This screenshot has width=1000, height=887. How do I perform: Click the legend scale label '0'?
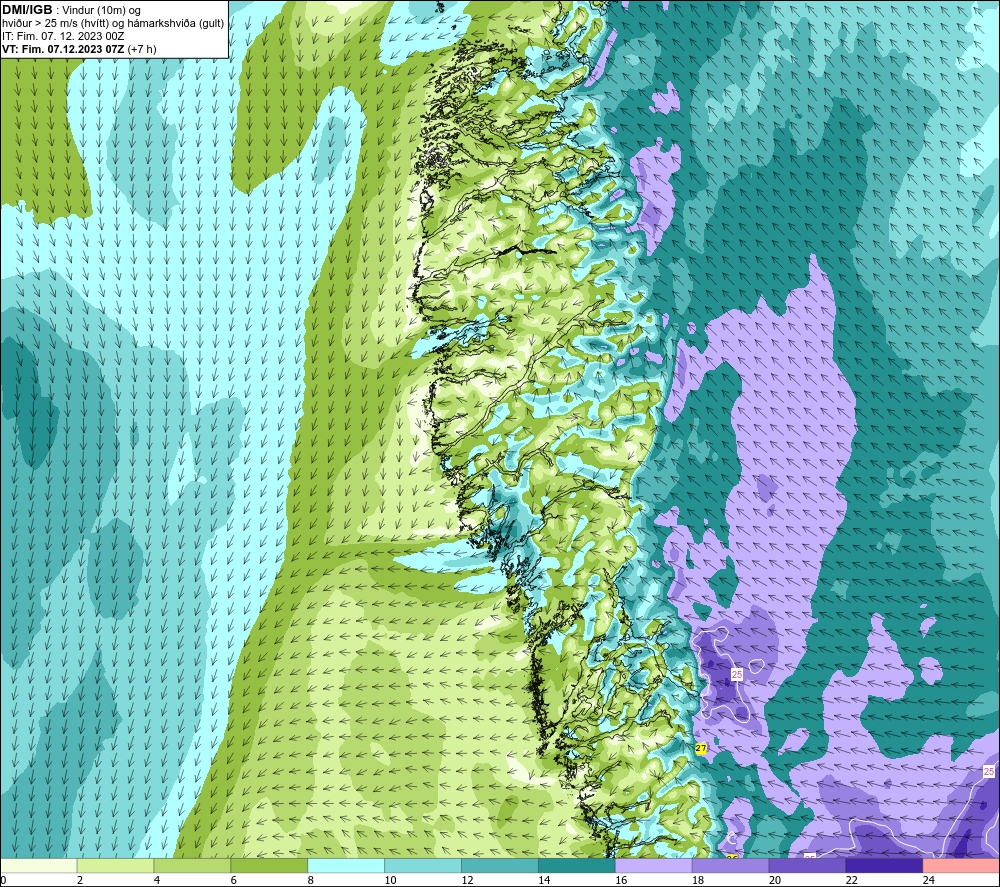coord(3,881)
